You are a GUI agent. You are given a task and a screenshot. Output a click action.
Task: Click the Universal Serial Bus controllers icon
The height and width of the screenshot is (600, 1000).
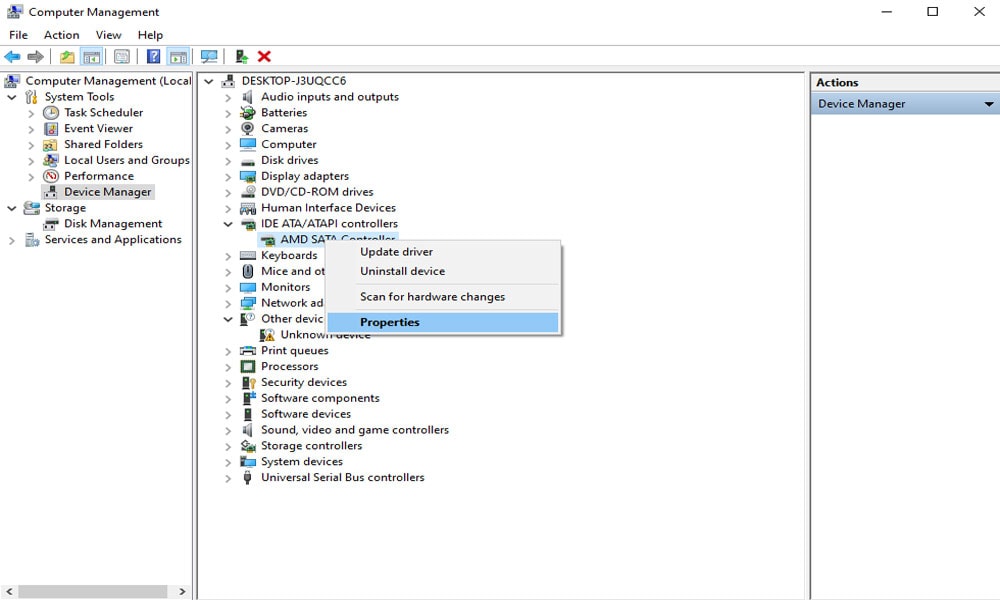[247, 478]
